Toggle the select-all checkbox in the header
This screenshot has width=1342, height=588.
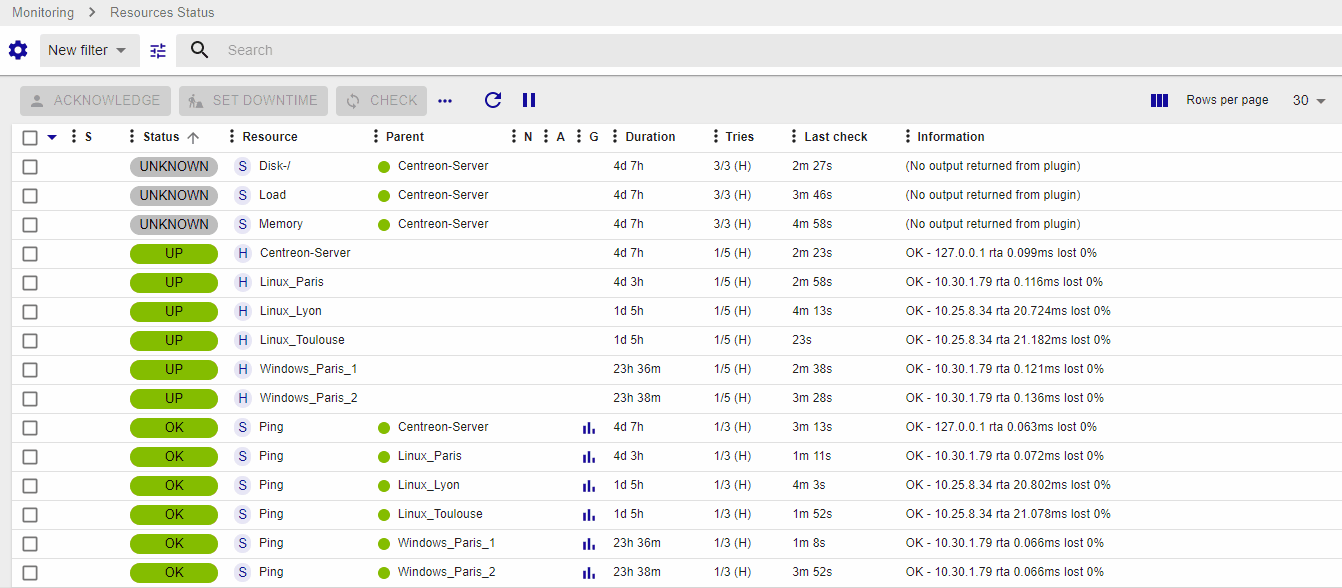tap(30, 138)
